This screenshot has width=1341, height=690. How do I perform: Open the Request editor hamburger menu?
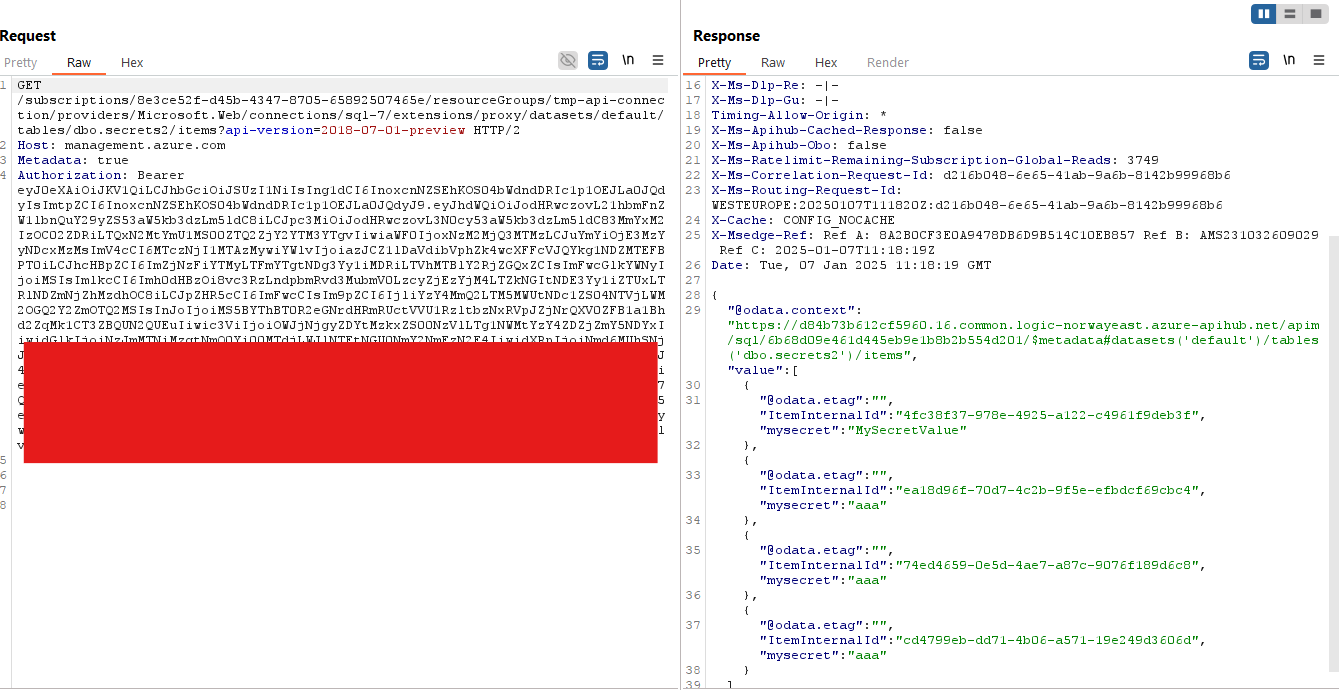pos(658,60)
